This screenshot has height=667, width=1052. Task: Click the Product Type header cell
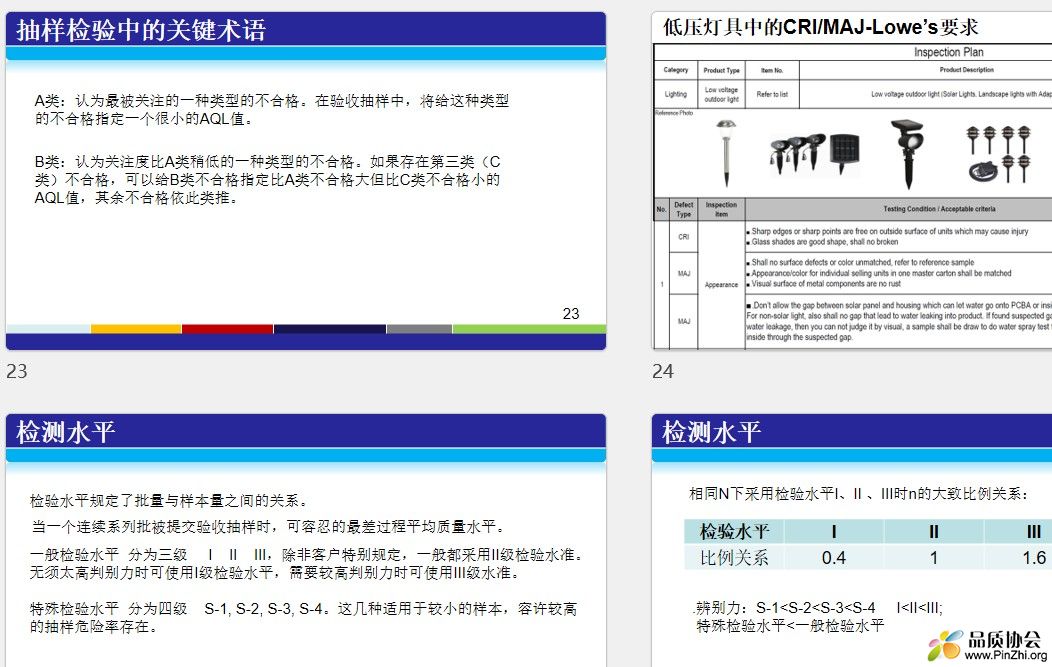coord(721,70)
